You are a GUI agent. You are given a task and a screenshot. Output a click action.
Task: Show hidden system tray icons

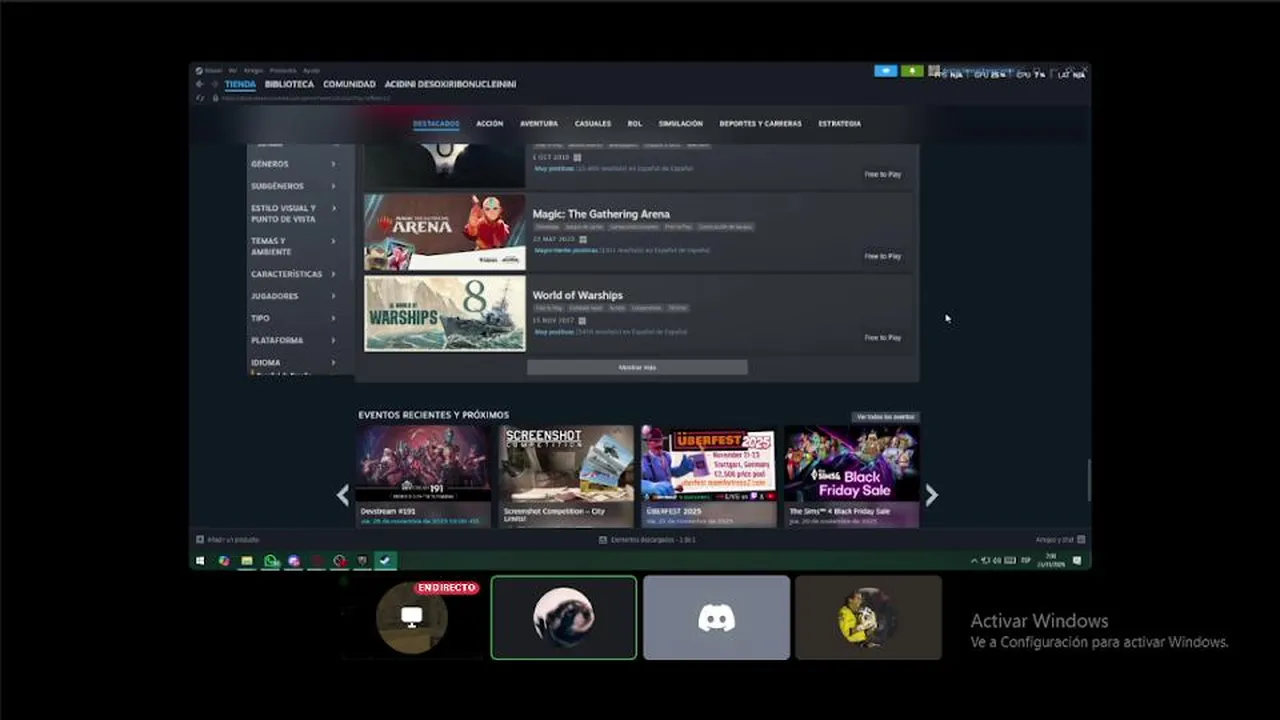tap(974, 561)
